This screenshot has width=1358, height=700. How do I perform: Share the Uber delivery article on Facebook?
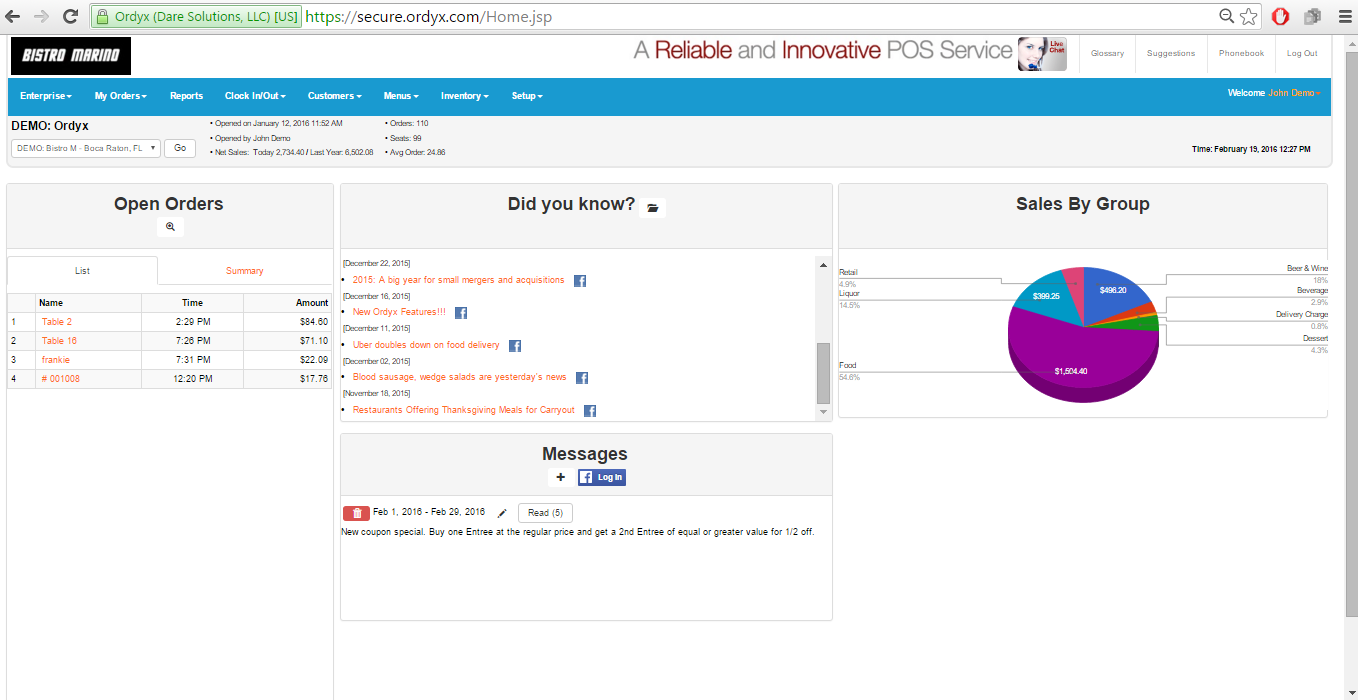pyautogui.click(x=515, y=346)
